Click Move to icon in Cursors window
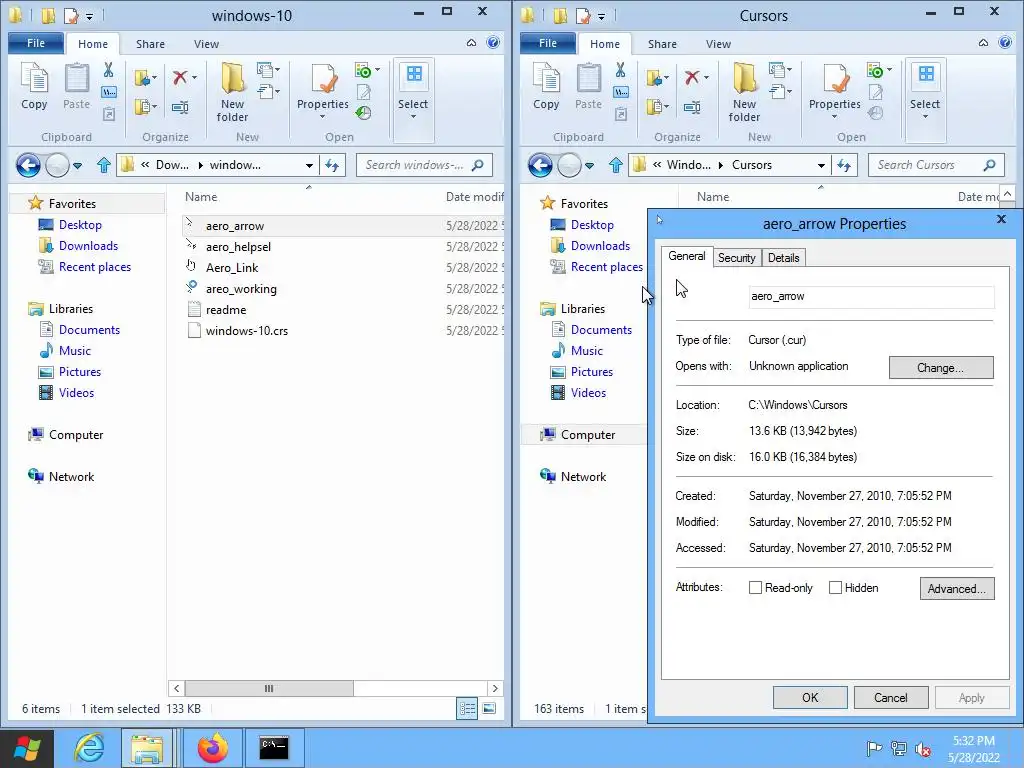 tap(654, 78)
